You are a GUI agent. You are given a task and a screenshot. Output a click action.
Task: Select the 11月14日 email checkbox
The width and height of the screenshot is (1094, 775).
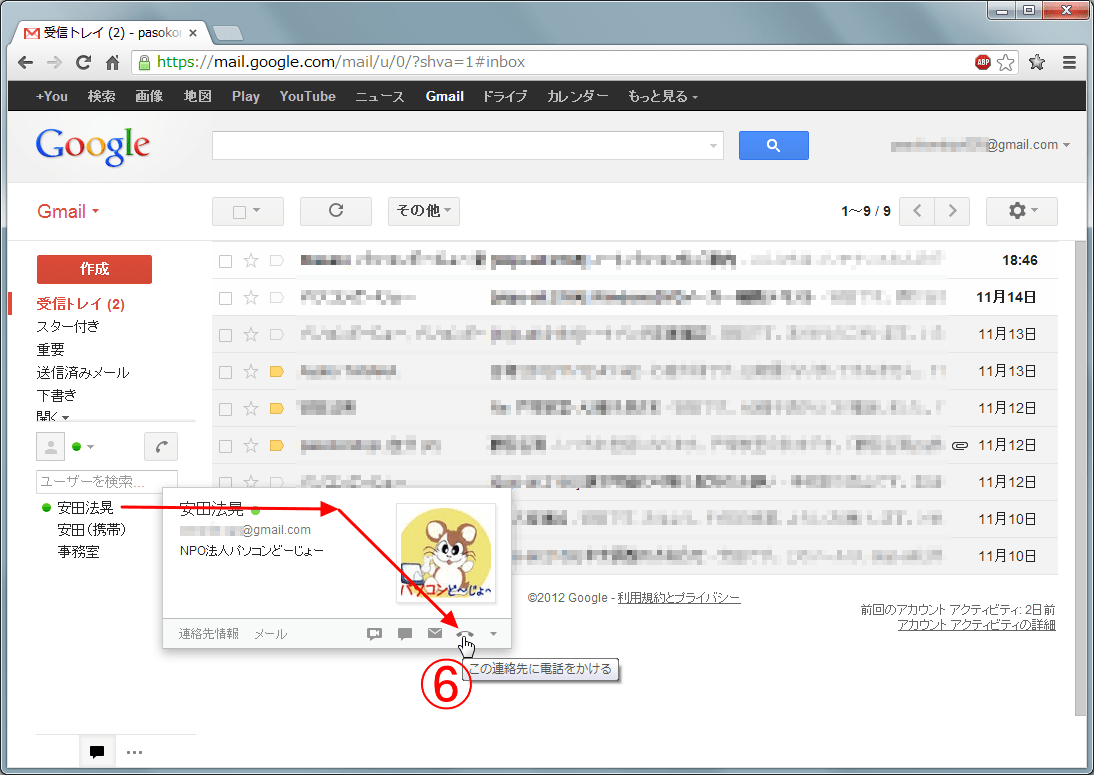[225, 298]
